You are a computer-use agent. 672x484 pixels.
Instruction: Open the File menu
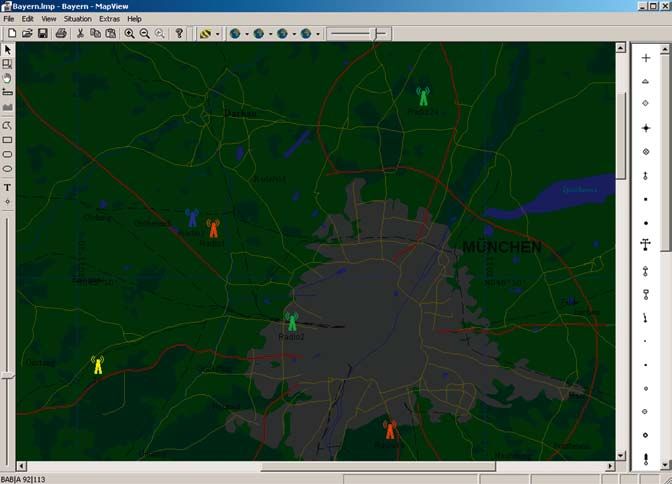coord(9,19)
